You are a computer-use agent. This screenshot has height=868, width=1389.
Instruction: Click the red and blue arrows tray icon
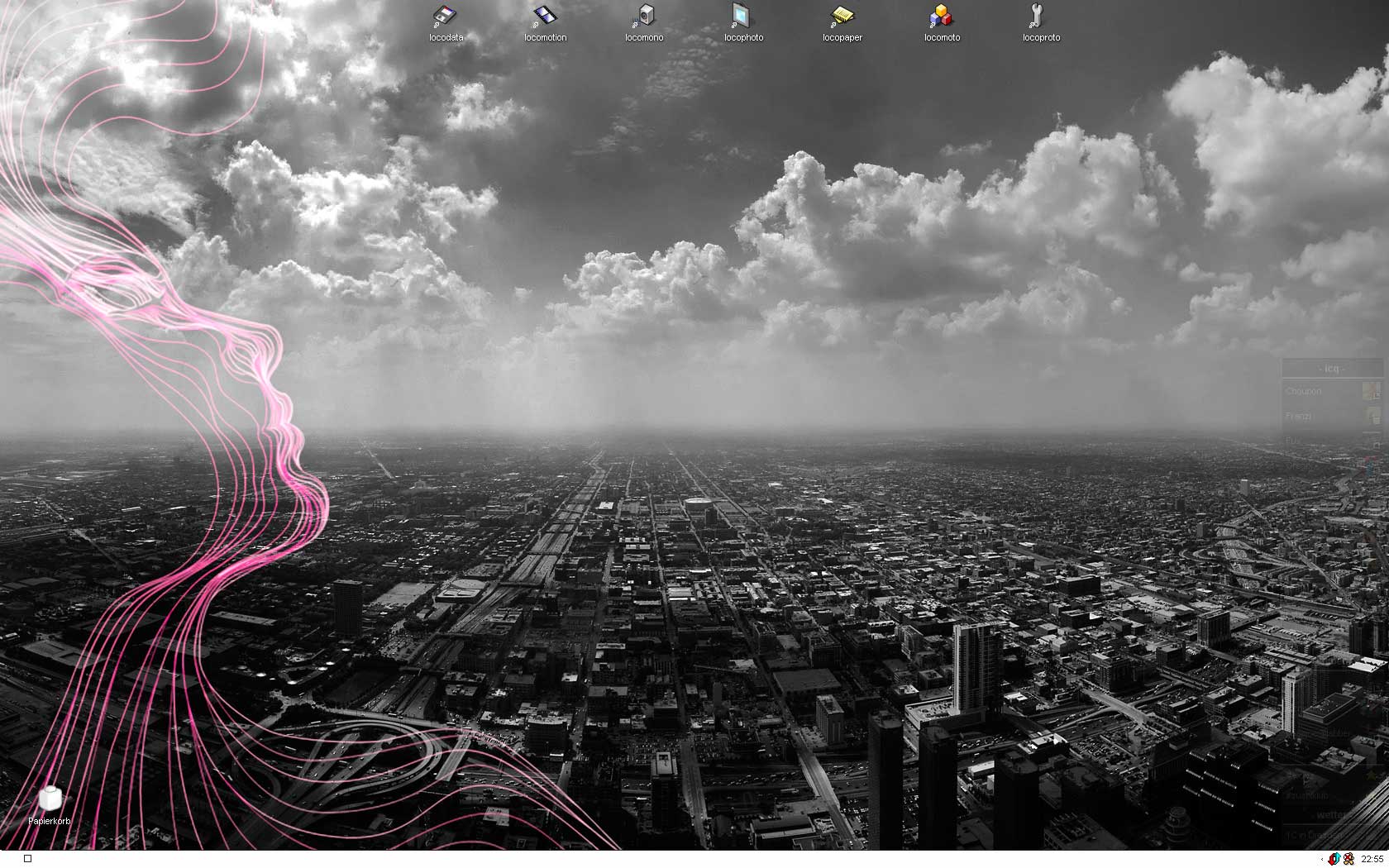[x=1334, y=859]
